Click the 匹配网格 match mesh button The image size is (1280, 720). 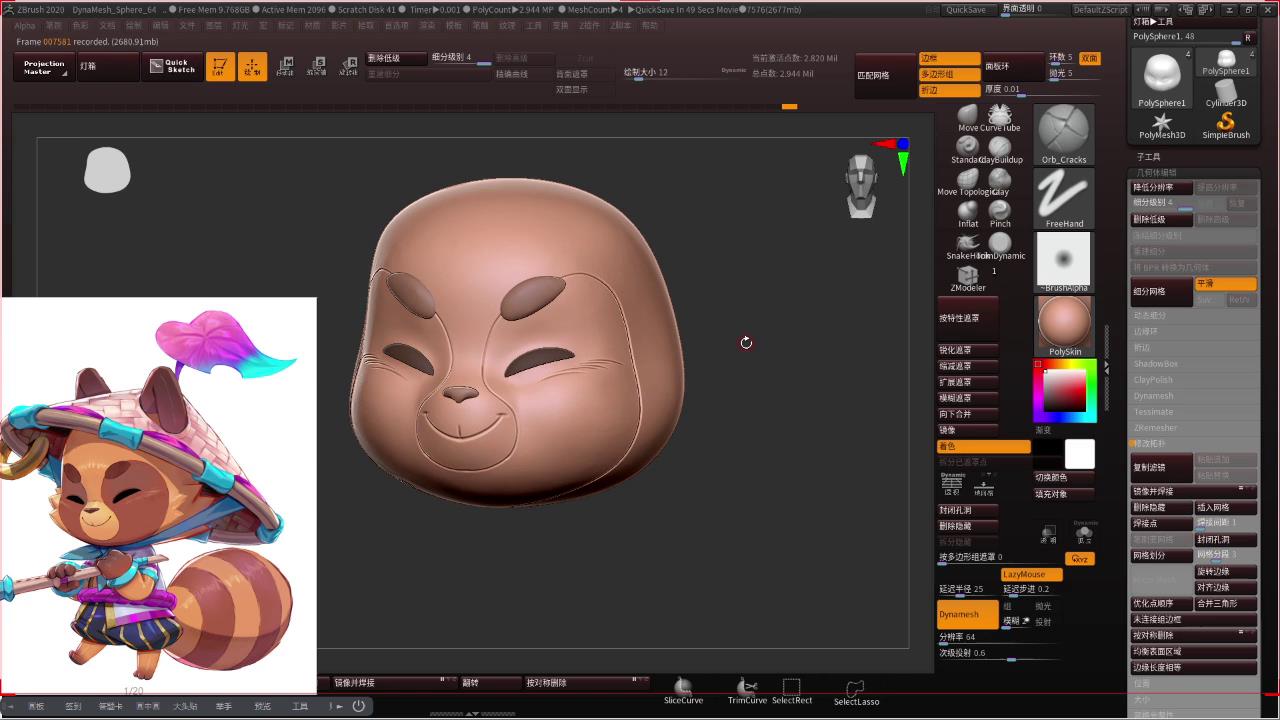[885, 75]
